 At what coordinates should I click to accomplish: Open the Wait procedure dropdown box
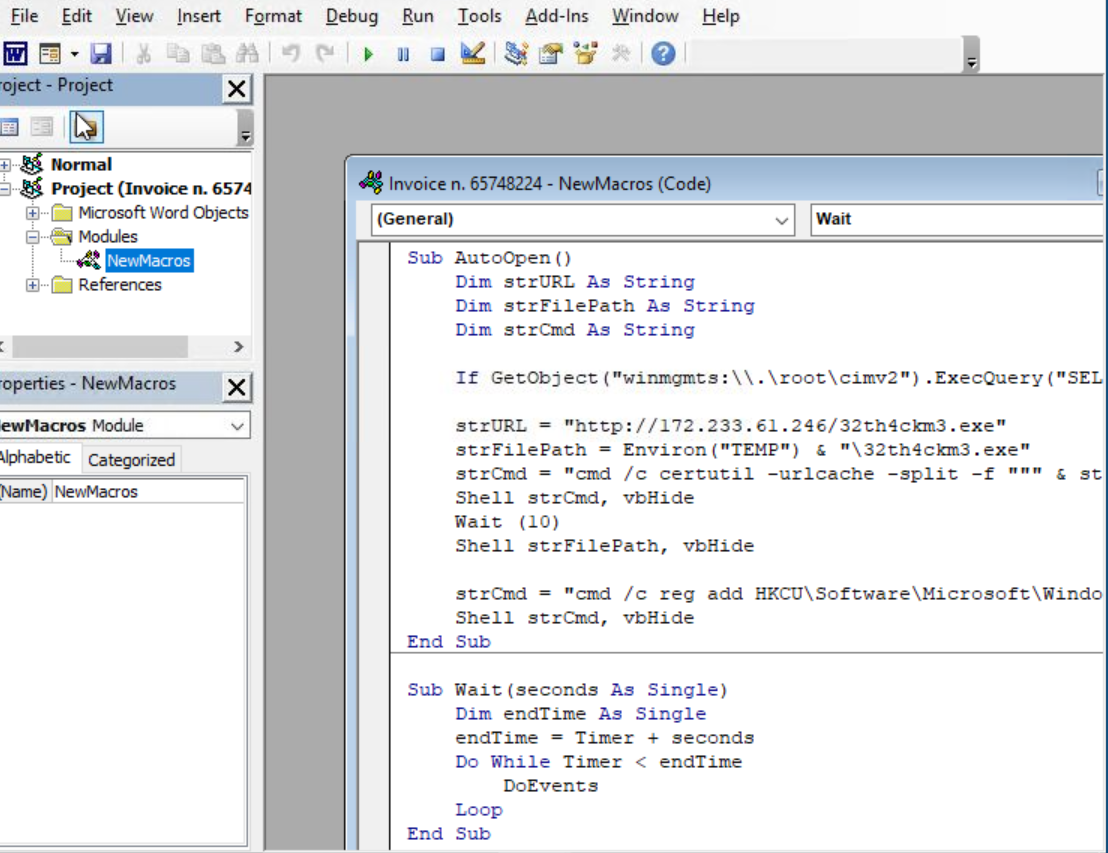[958, 219]
